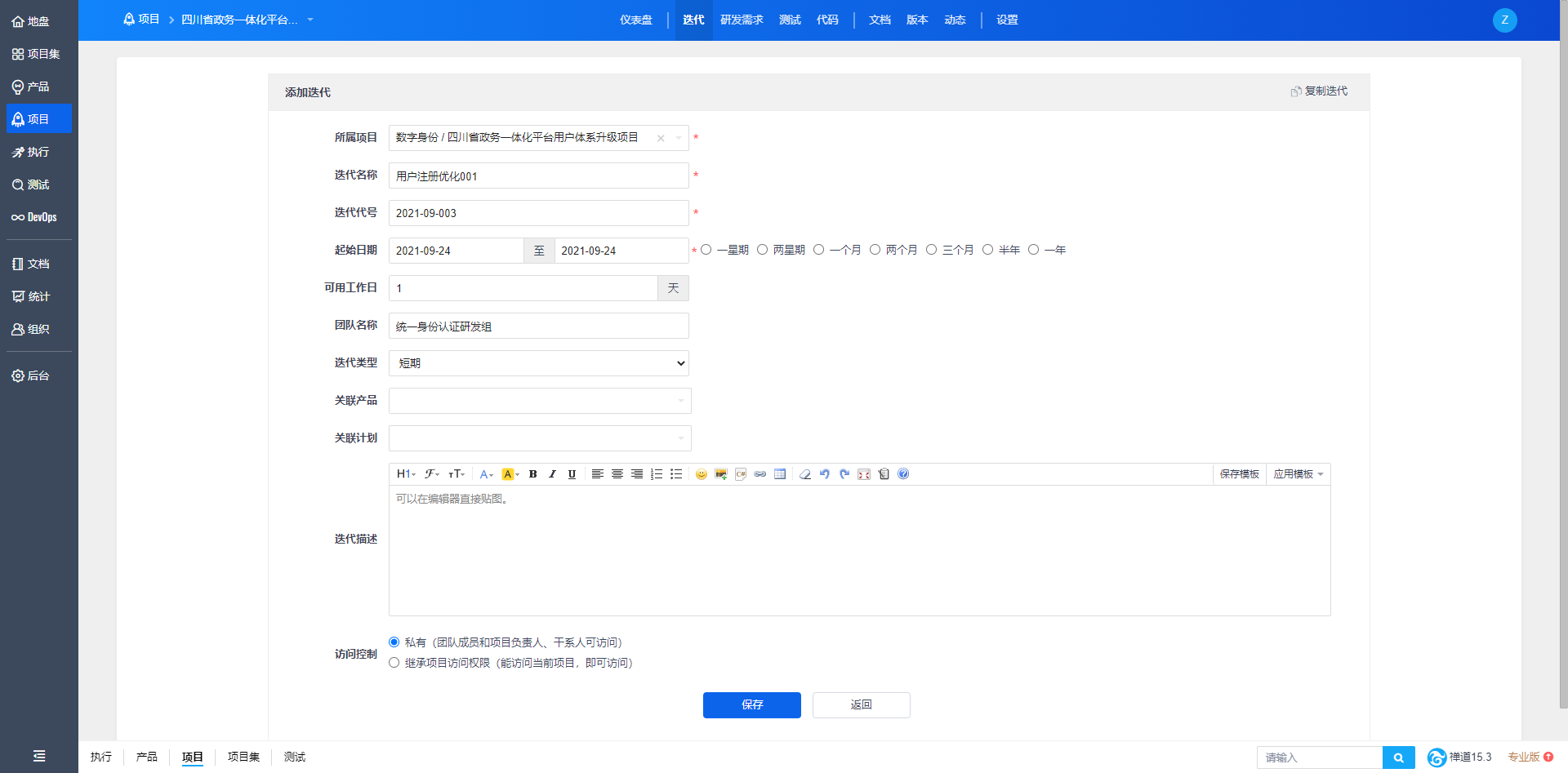The height and width of the screenshot is (773, 1568).
Task: Click the insert image icon
Action: pyautogui.click(x=720, y=474)
